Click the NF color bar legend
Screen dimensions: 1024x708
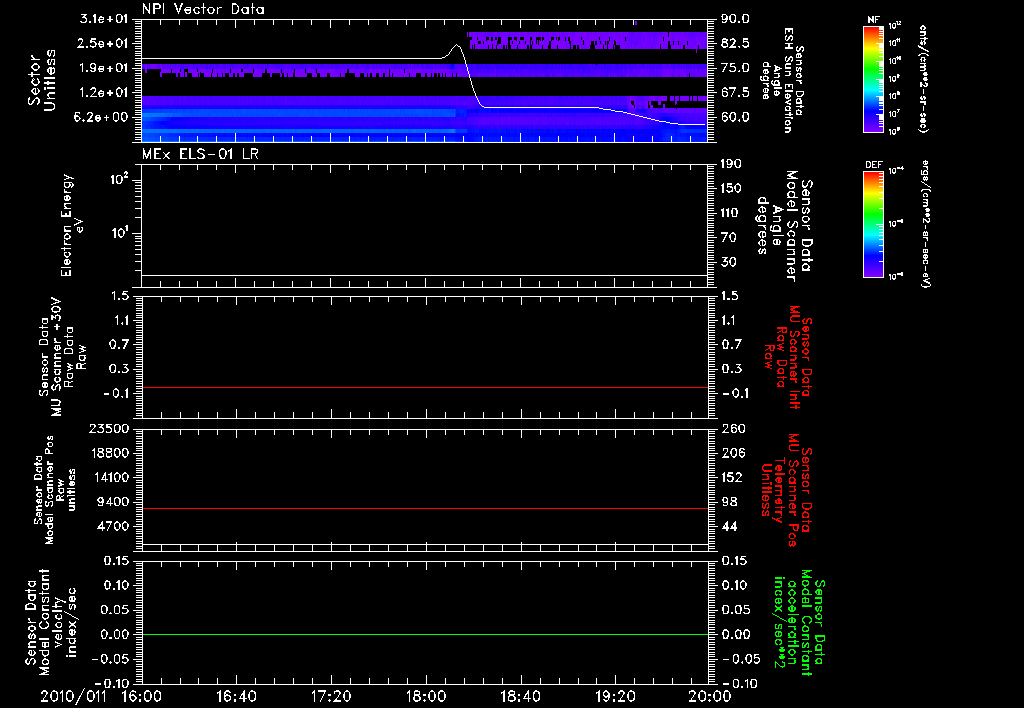[x=873, y=78]
